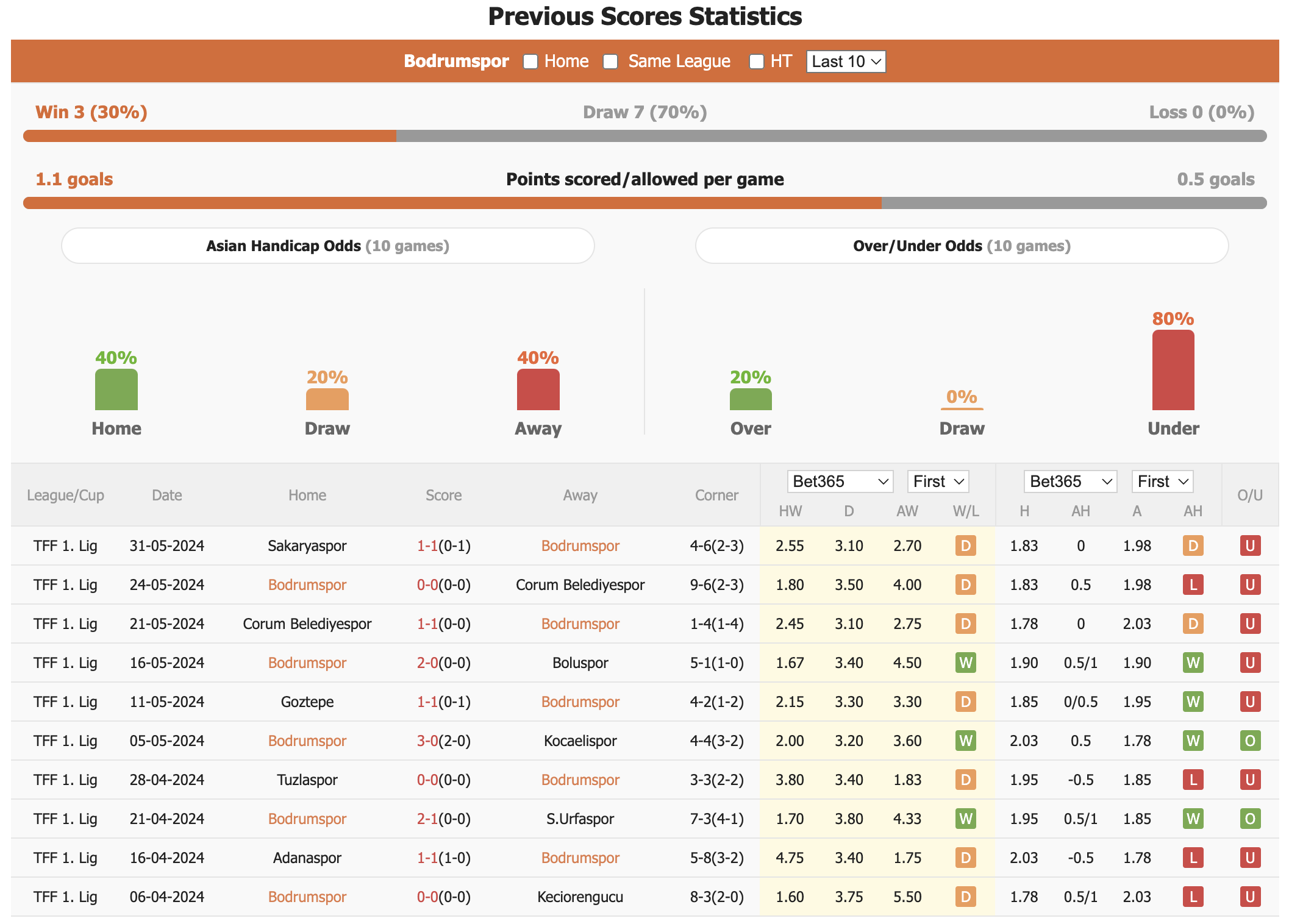Check the Home filter checkbox
Image resolution: width=1289 pixels, height=924 pixels.
[530, 62]
